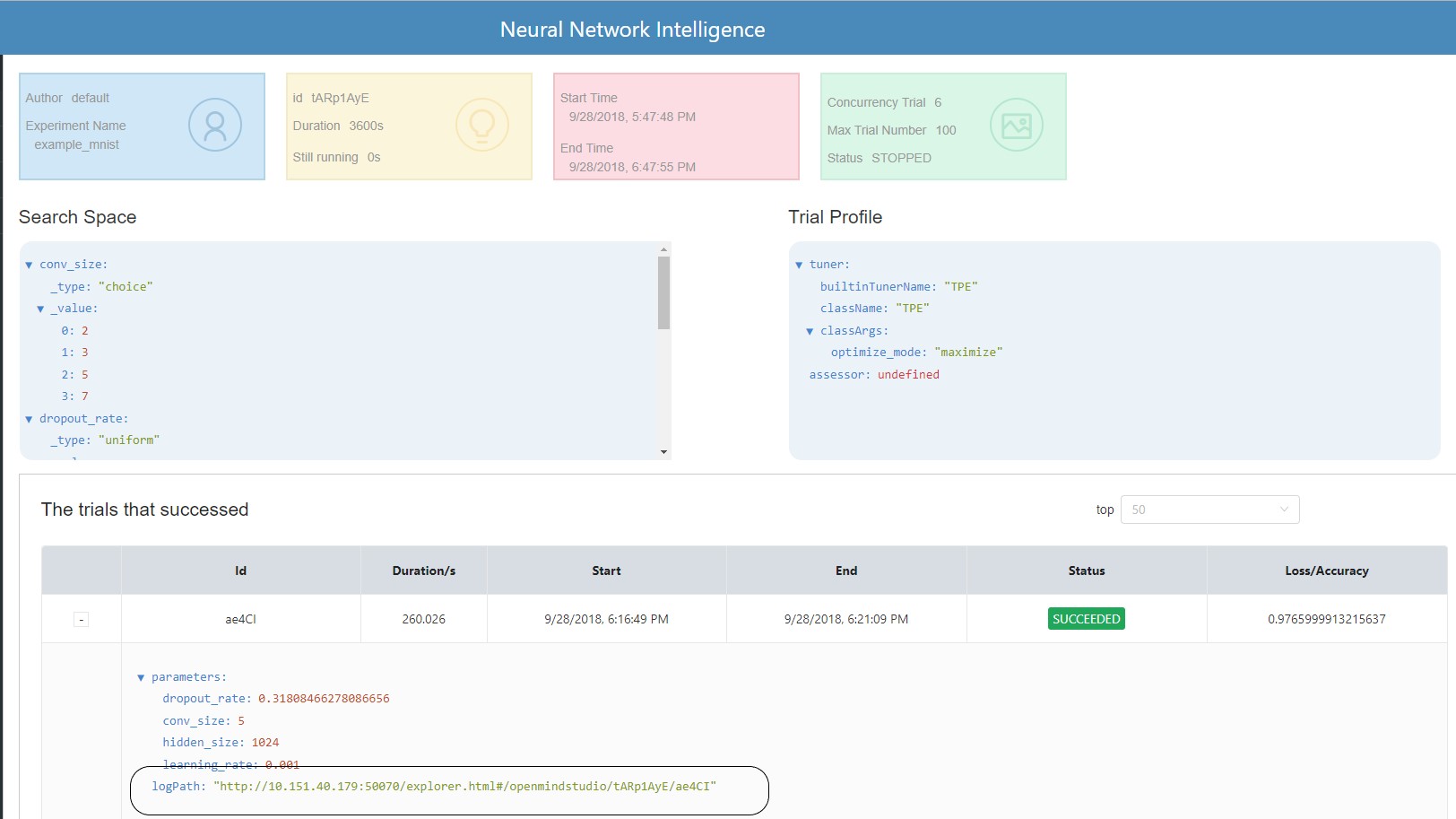1456x819 pixels.
Task: Collapse the _value node under conv_size
Action: [x=40, y=309]
